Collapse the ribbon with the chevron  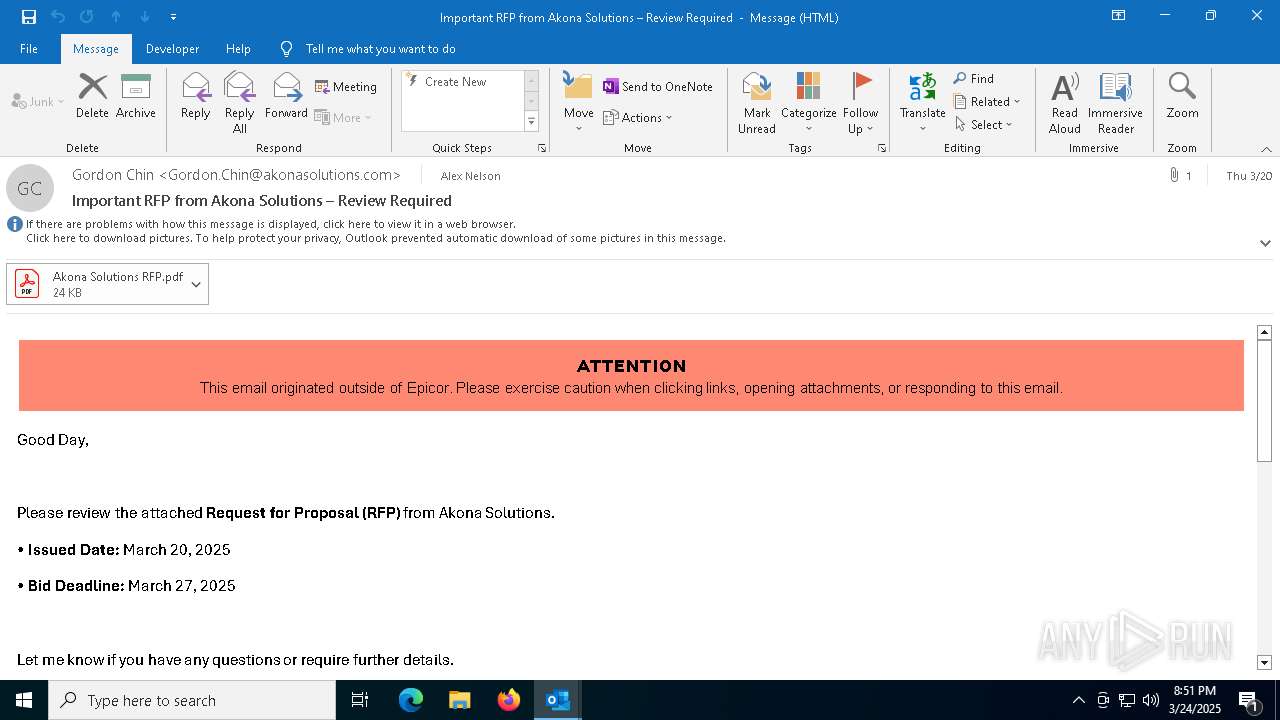(x=1266, y=149)
